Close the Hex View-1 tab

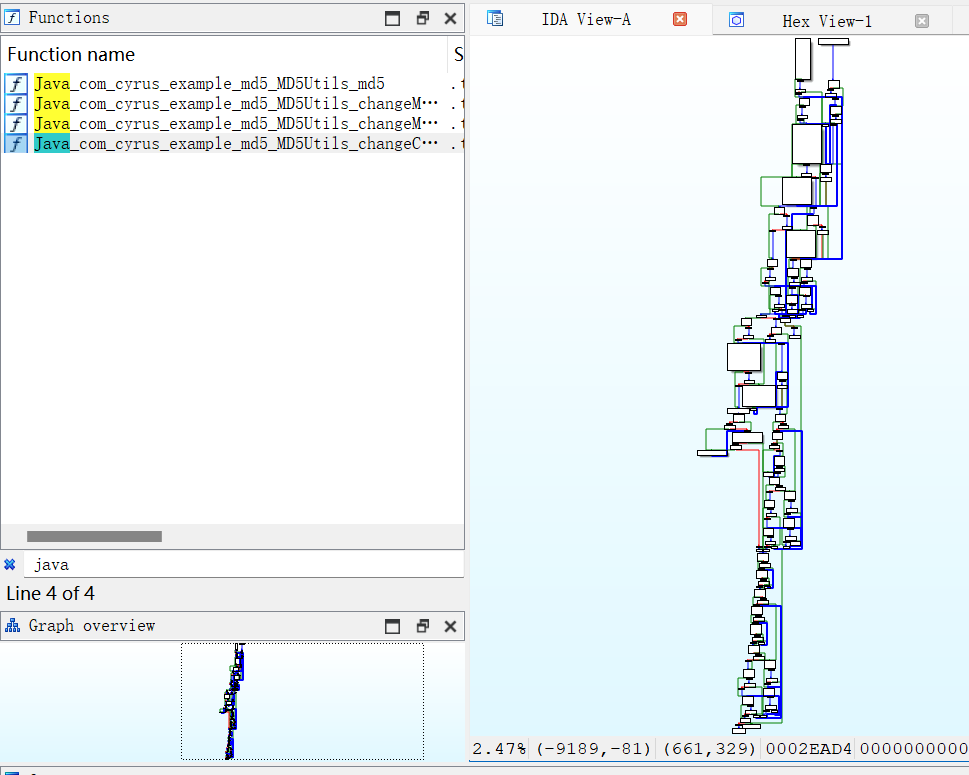[922, 21]
